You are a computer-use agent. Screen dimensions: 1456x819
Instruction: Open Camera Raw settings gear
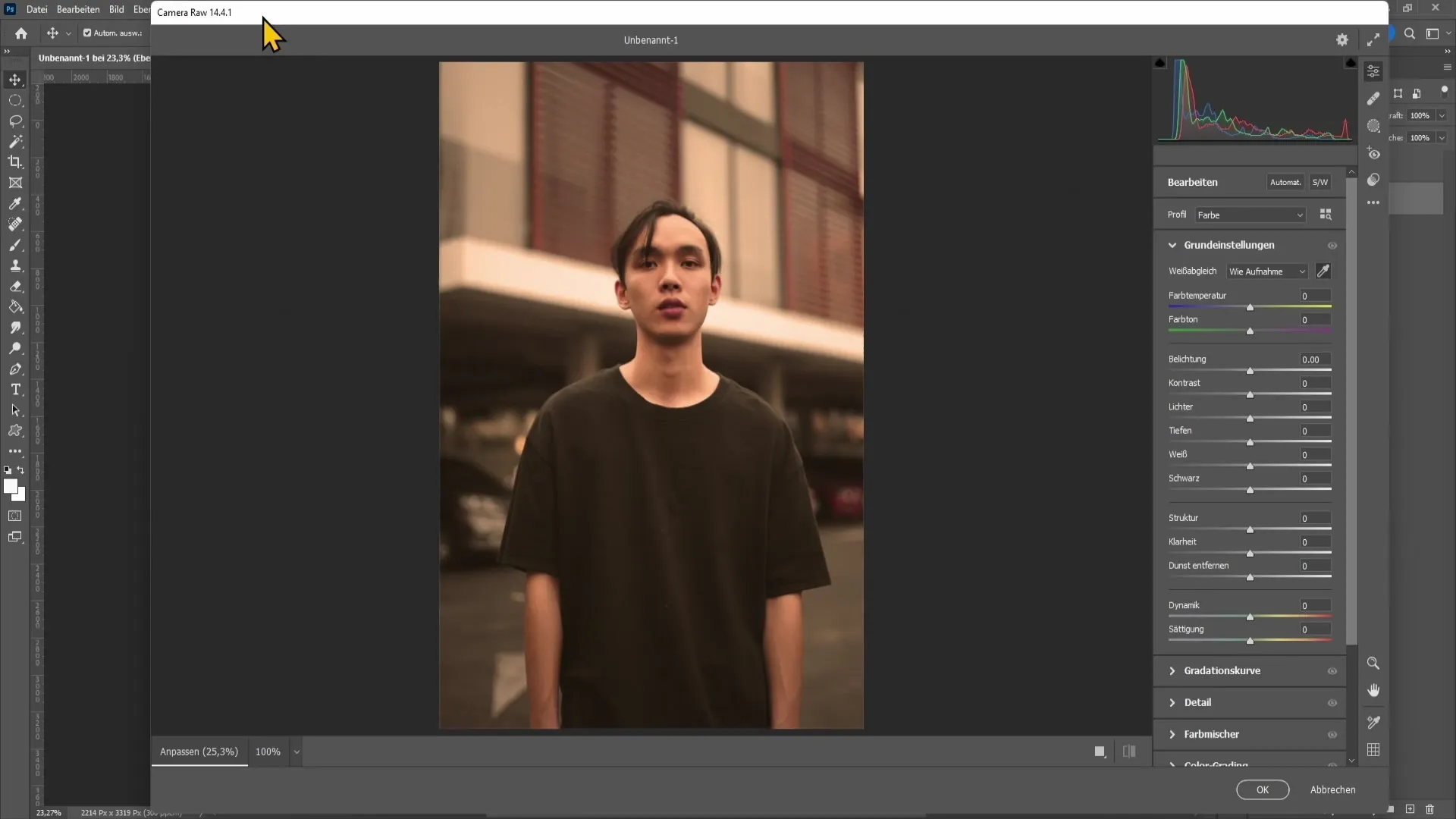[x=1342, y=40]
